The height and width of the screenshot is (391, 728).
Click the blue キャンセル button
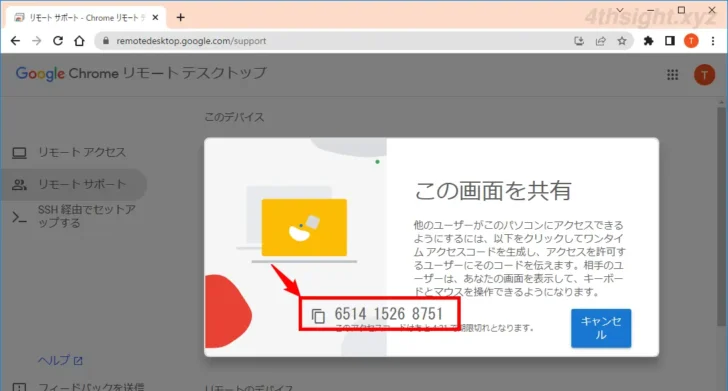[601, 328]
